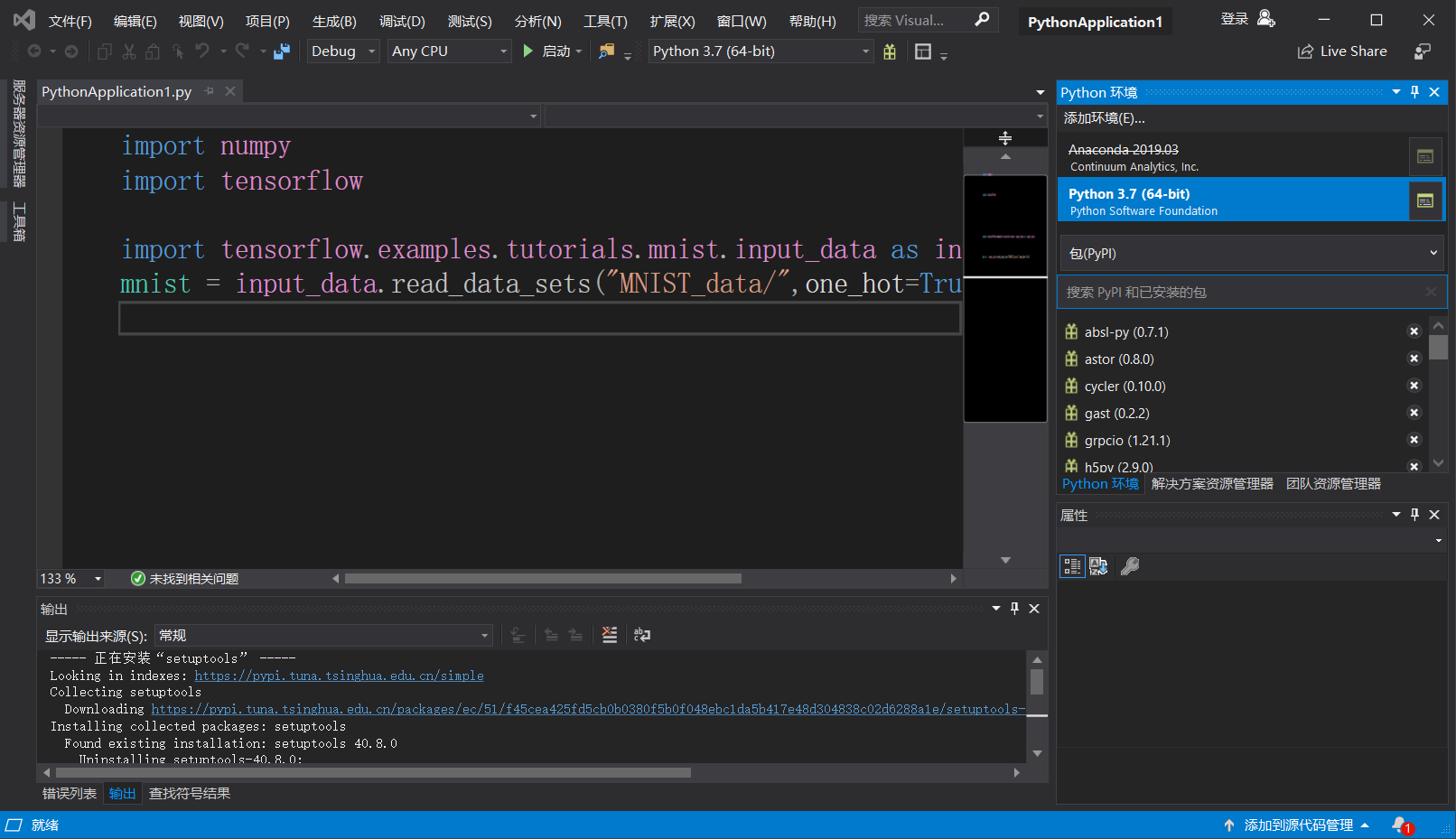The width and height of the screenshot is (1456, 839).
Task: Clear all output icon
Action: pos(610,635)
